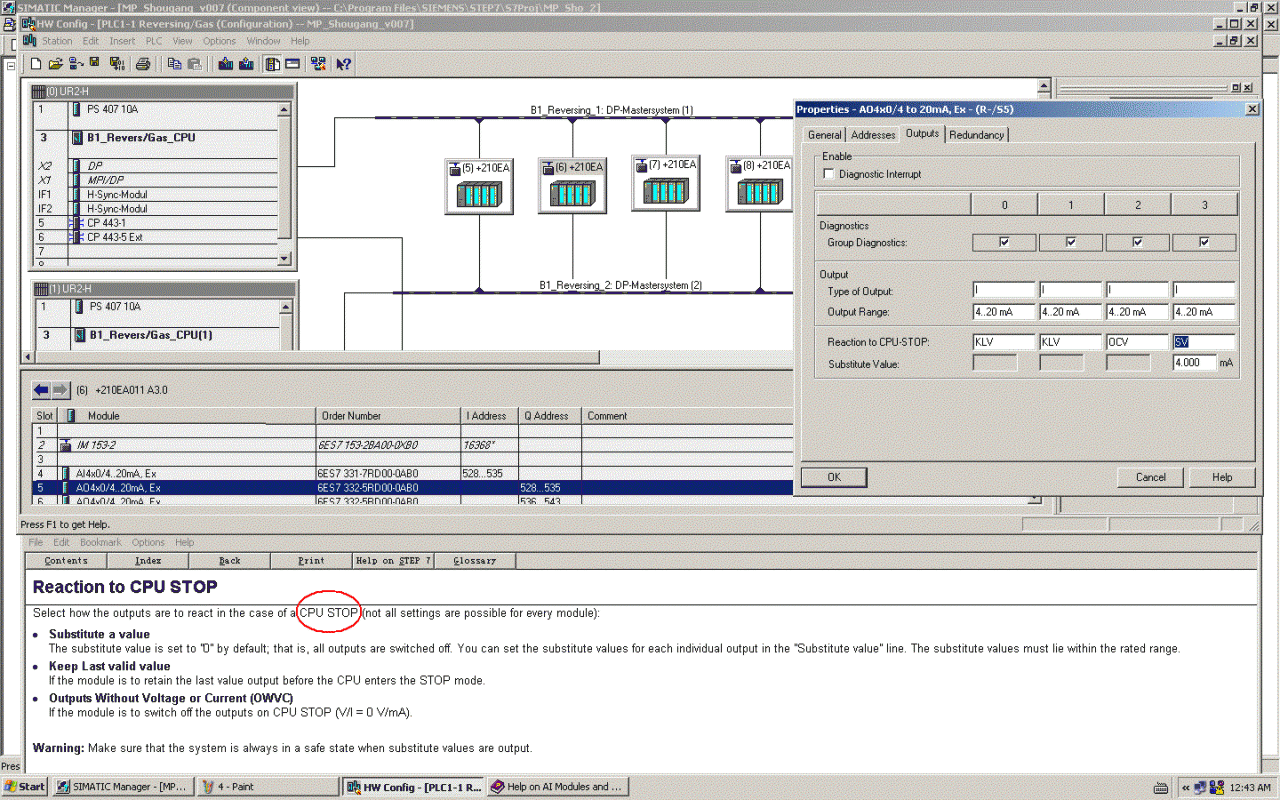Click the Download to Module icon

pyautogui.click(x=225, y=64)
